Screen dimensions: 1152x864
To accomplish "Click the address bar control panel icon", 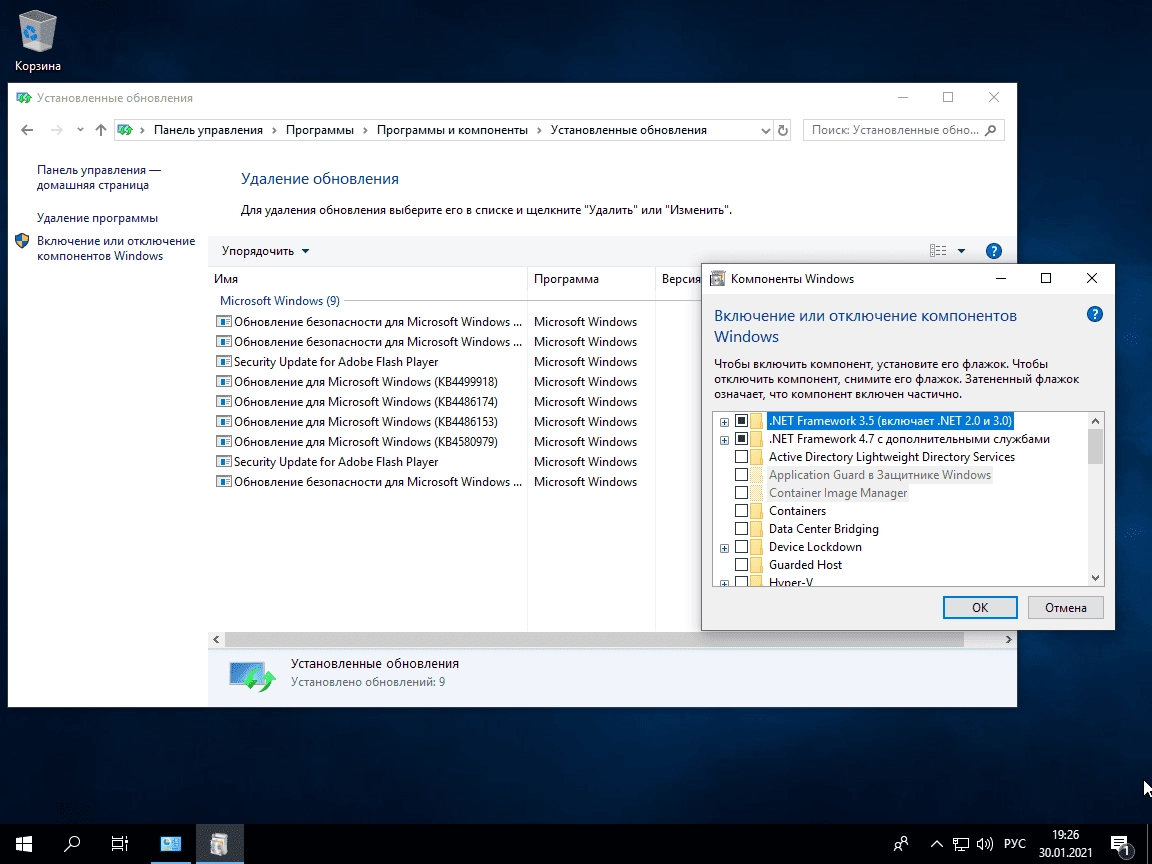I will click(125, 130).
